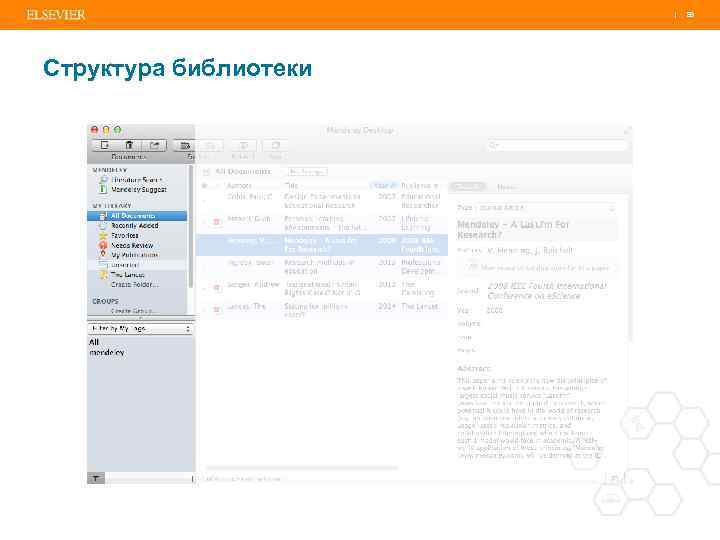Open PDF icon on the Zeiger row
This screenshot has height=540, width=720.
point(217,288)
